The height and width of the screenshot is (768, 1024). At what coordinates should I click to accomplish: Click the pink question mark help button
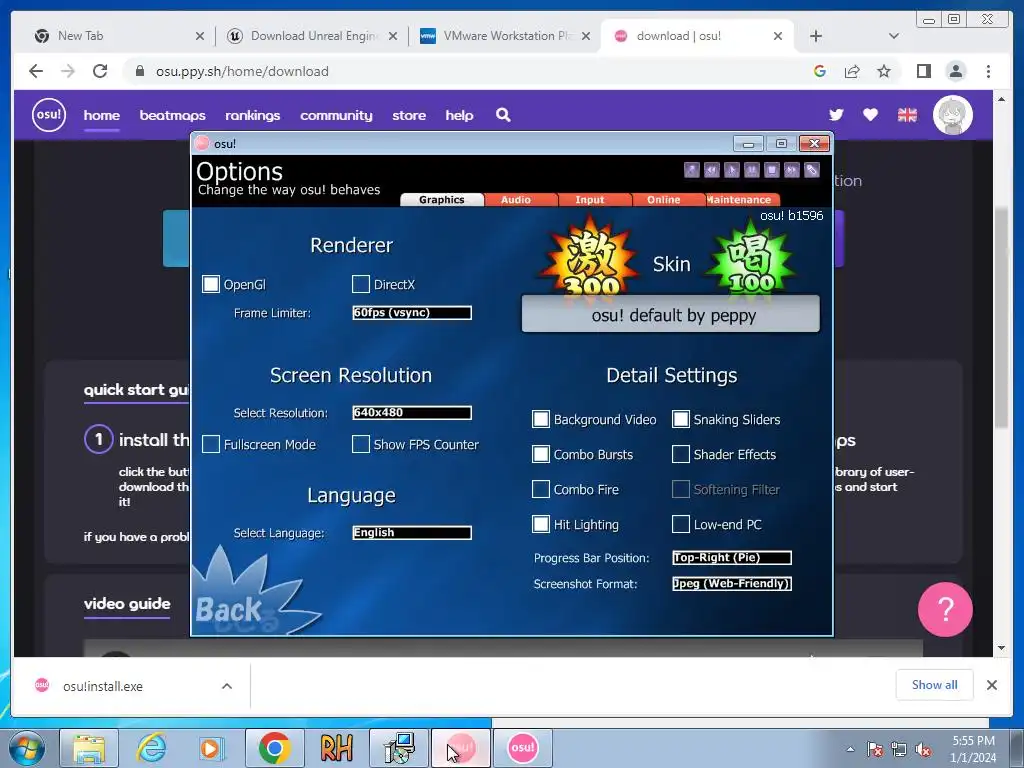[x=945, y=609]
